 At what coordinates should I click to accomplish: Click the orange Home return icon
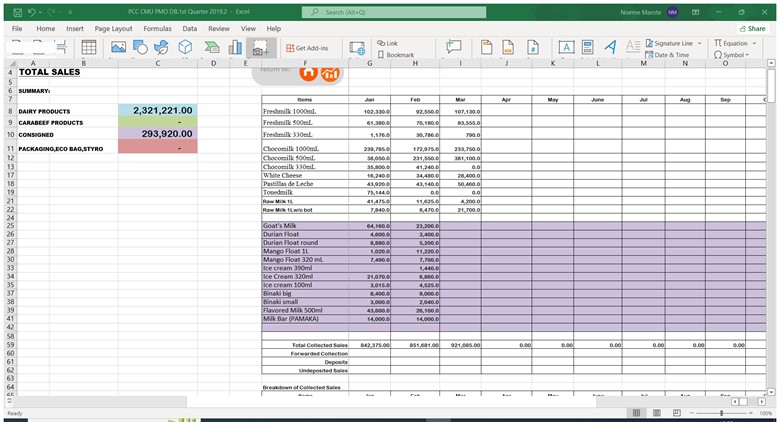point(308,73)
